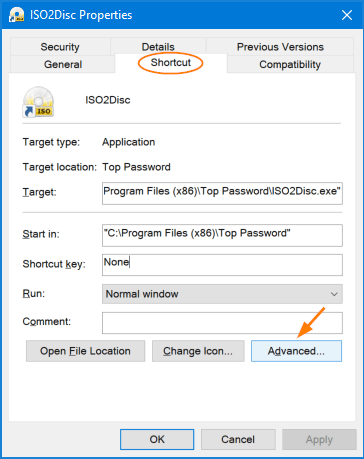Open the Advanced shortcut options
The height and width of the screenshot is (459, 364).
[296, 351]
